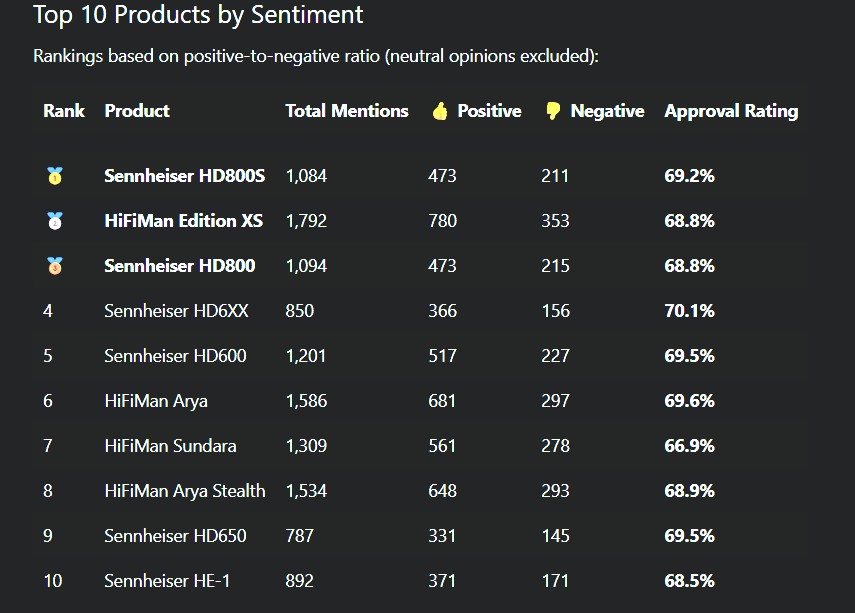Click the Sennheiser HD800S product name

[184, 176]
